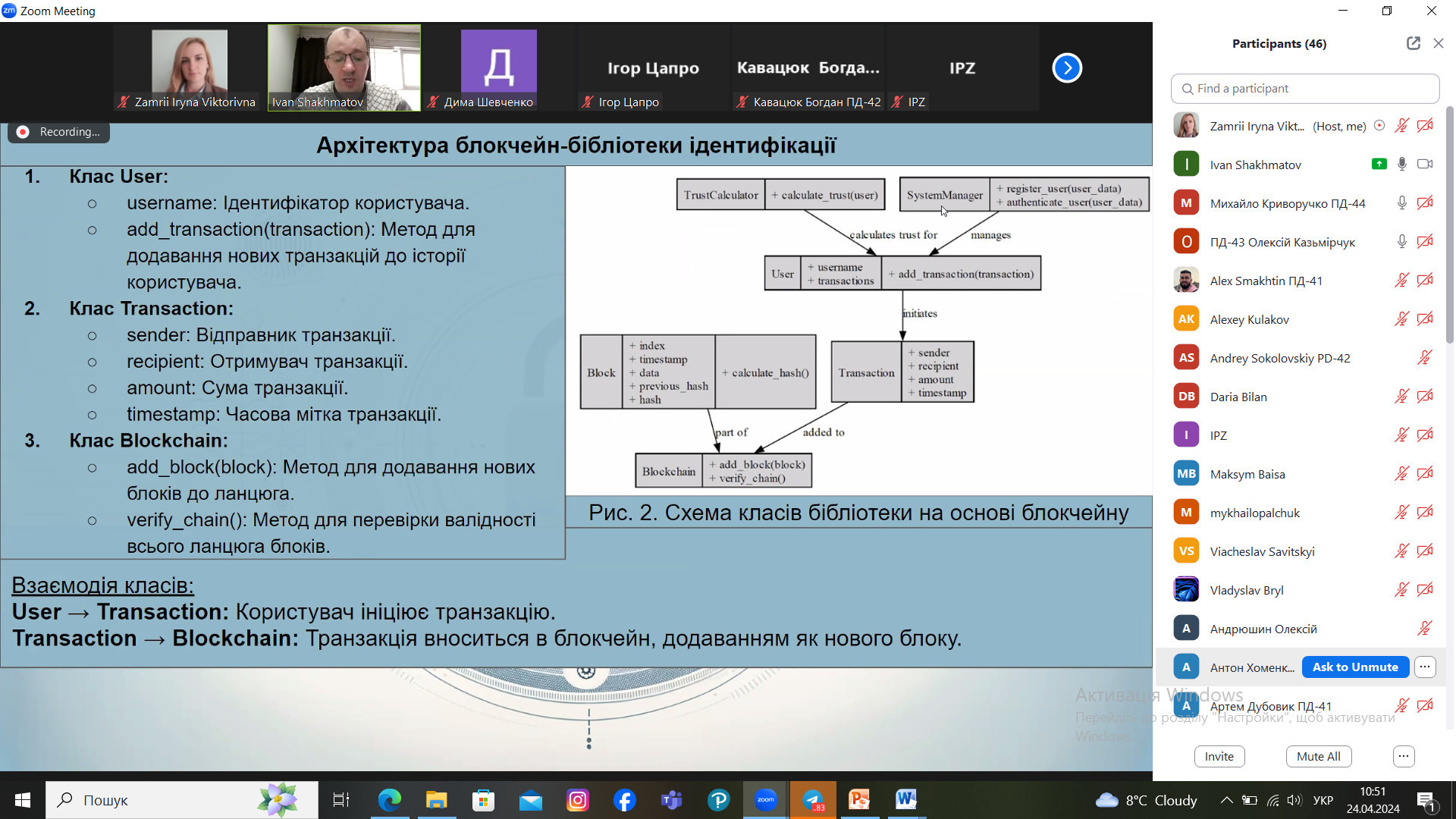Click the weather 8°C Cloudy widget
1456x819 pixels.
point(1146,800)
